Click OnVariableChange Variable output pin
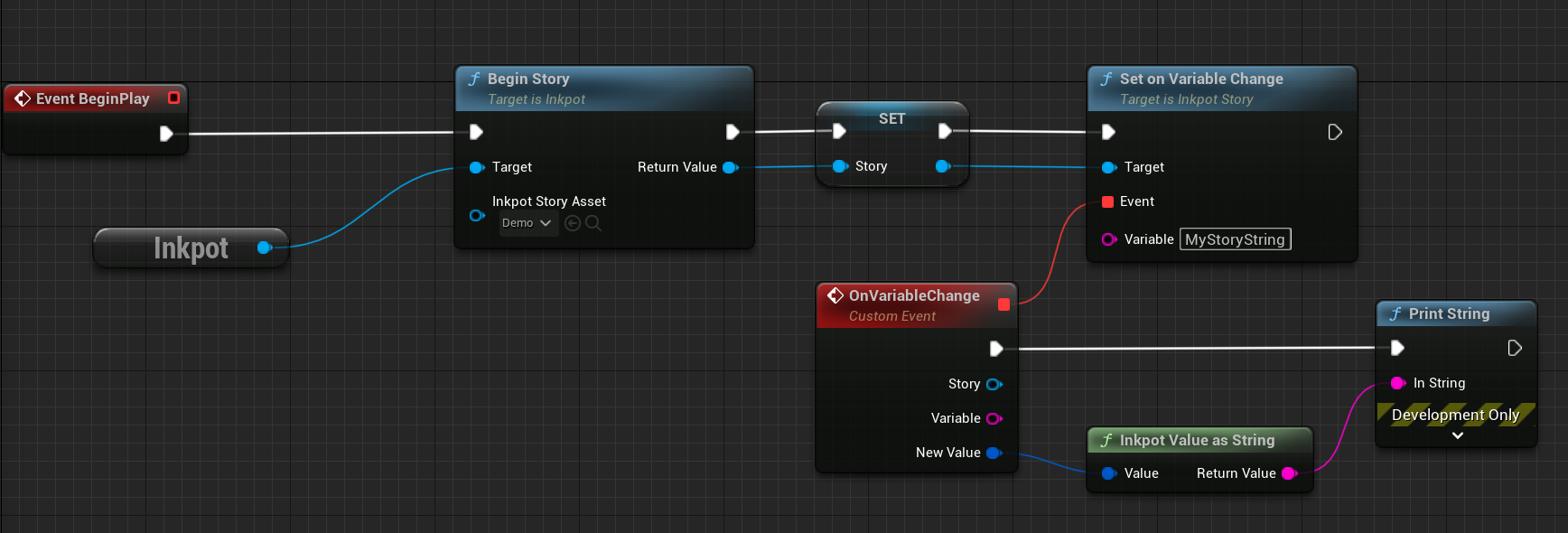The width and height of the screenshot is (1568, 533). click(994, 418)
